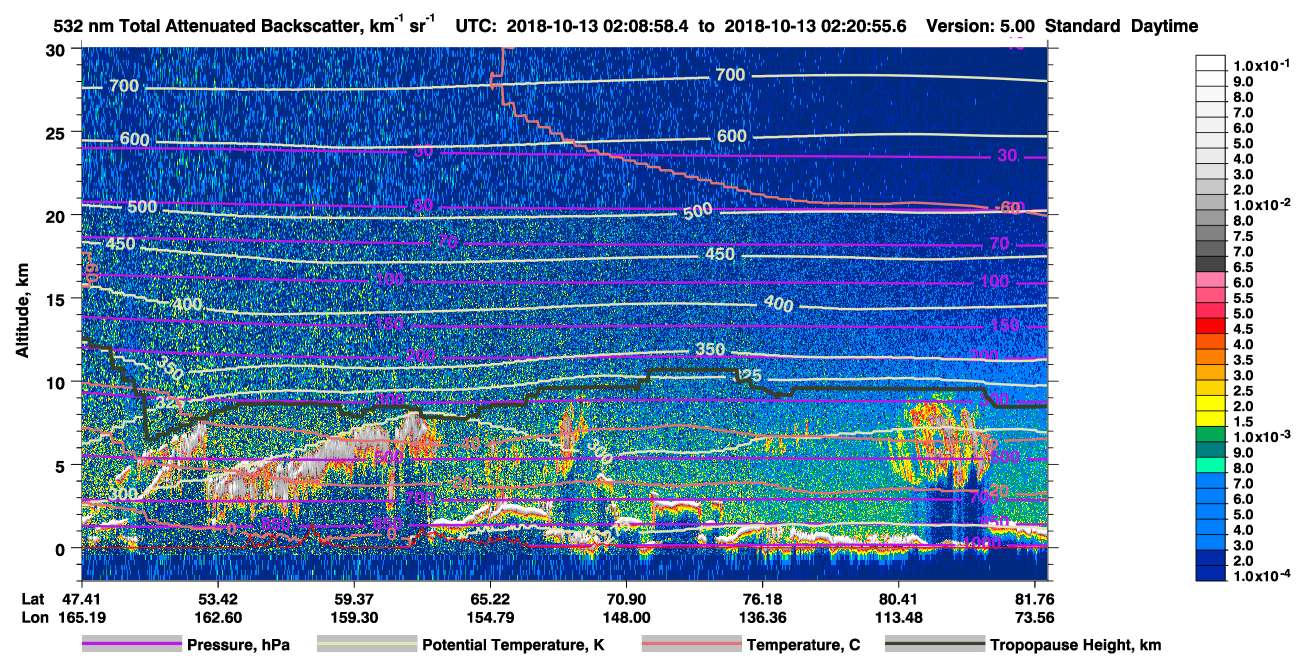
Task: Click color scale label "1.5"
Action: click(1243, 422)
